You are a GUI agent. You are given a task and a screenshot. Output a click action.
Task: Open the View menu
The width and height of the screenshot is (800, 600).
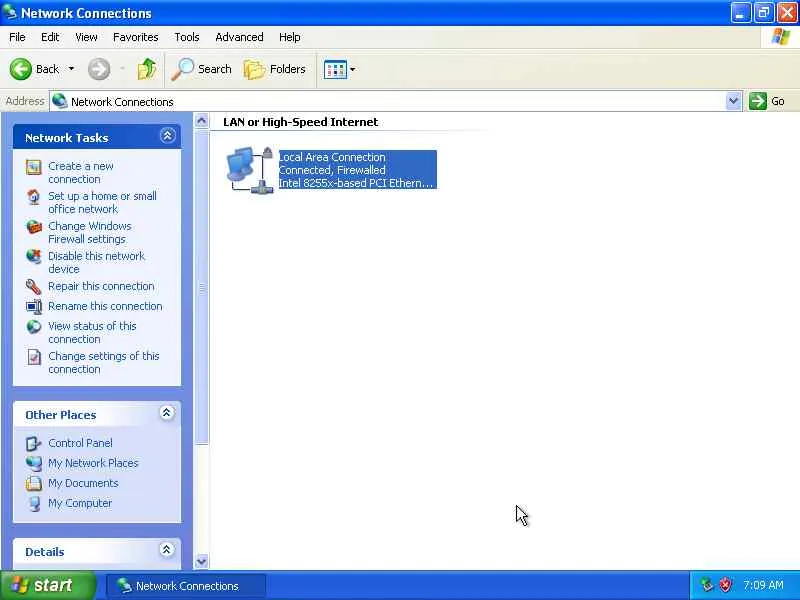coord(86,37)
